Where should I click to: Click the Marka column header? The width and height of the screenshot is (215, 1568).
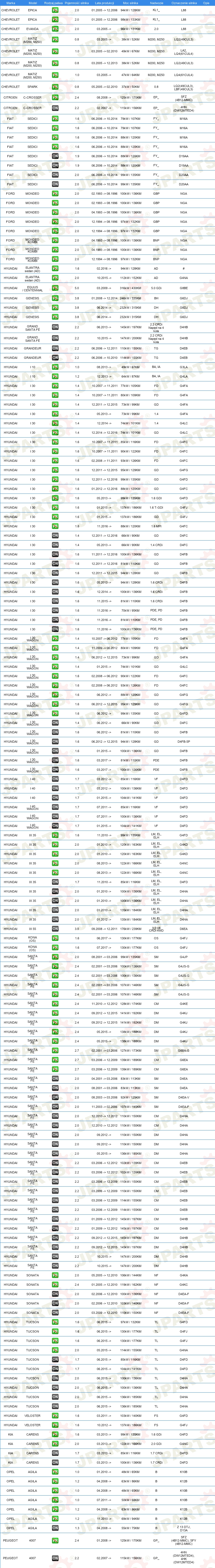click(10, 2)
